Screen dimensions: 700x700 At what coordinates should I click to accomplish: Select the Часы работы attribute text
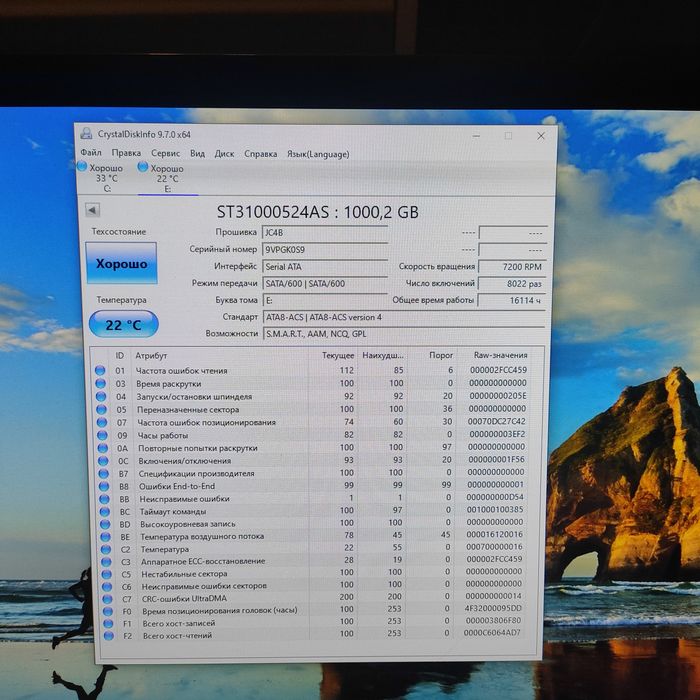pyautogui.click(x=162, y=435)
